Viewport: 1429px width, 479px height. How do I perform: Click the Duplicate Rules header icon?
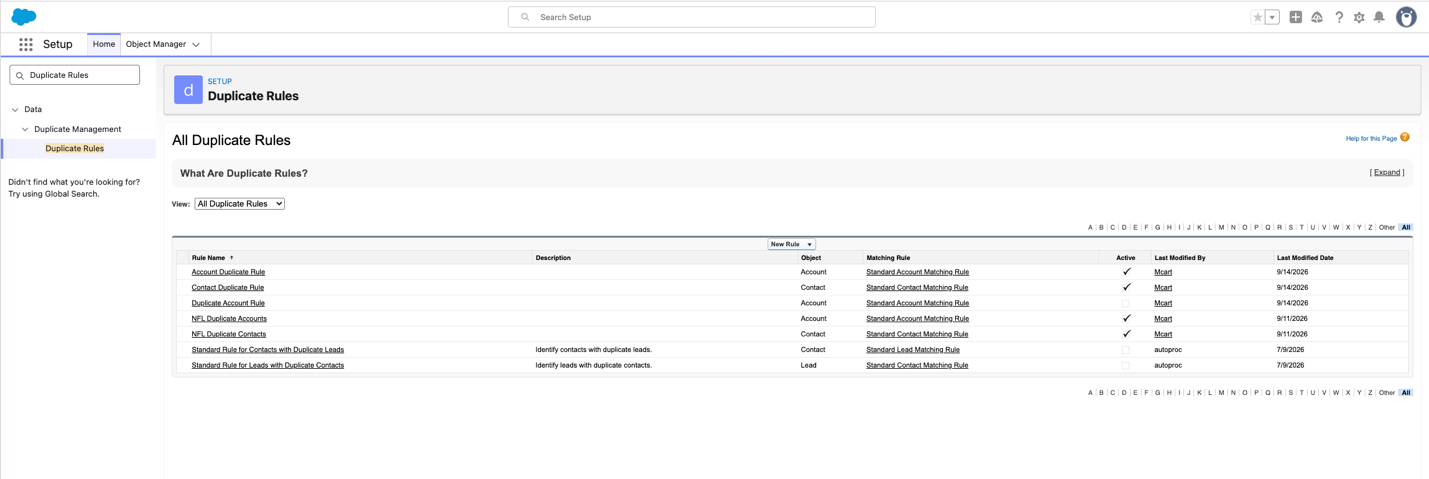tap(188, 90)
